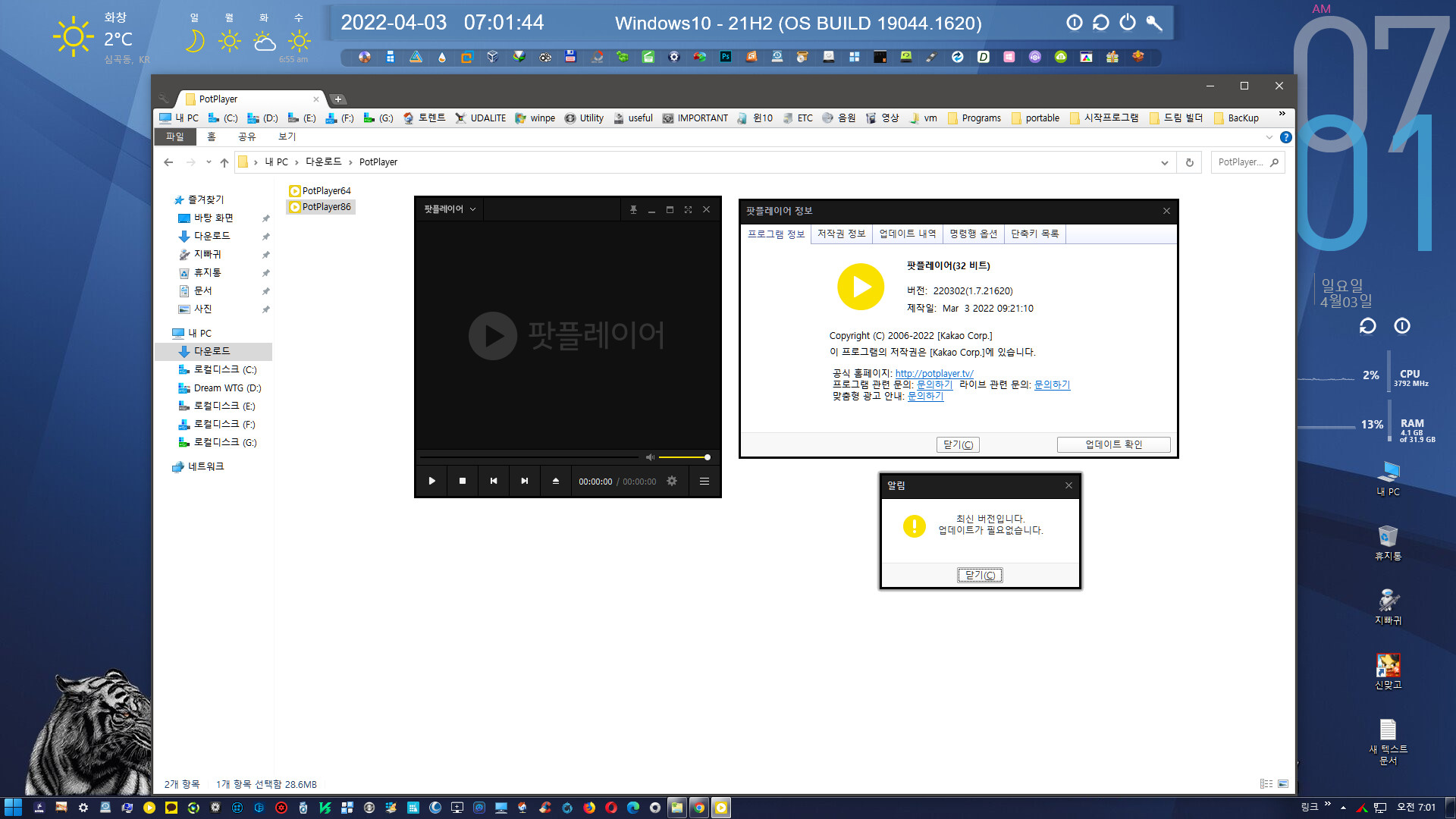Open PotPlayer preferences gear icon
1456x819 pixels.
point(672,481)
